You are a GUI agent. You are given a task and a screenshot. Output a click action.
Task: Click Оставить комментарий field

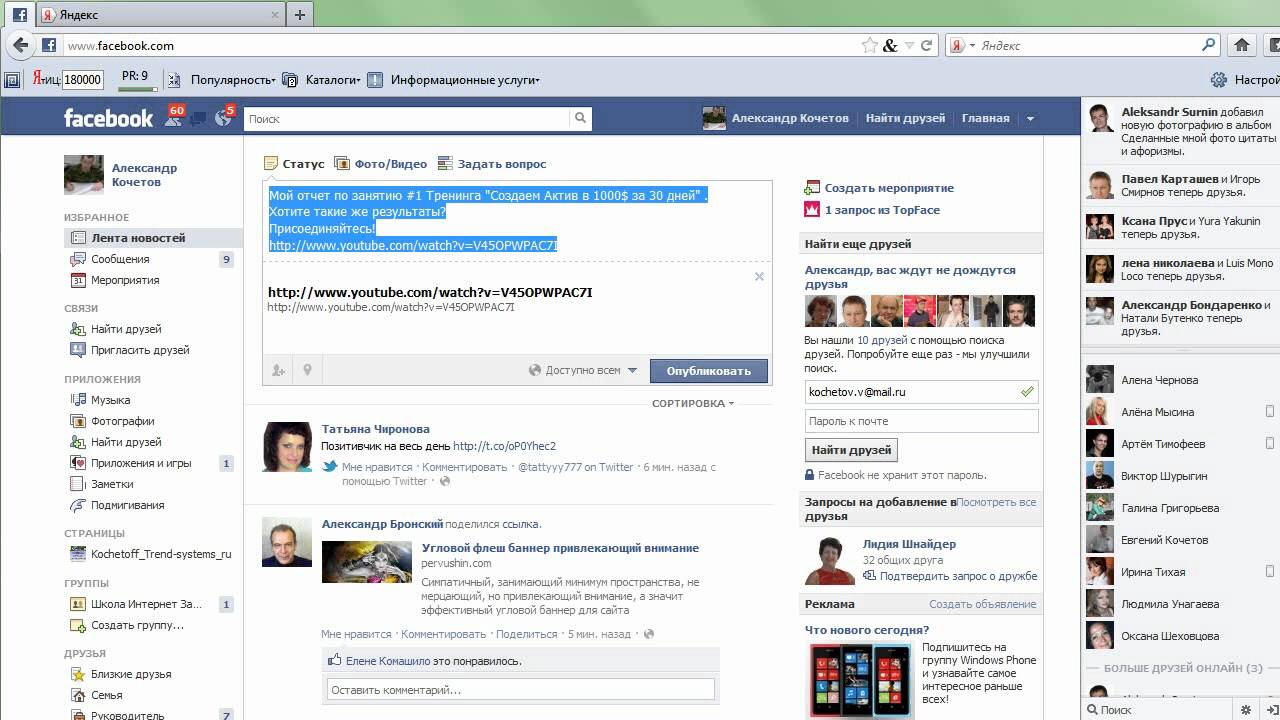521,689
